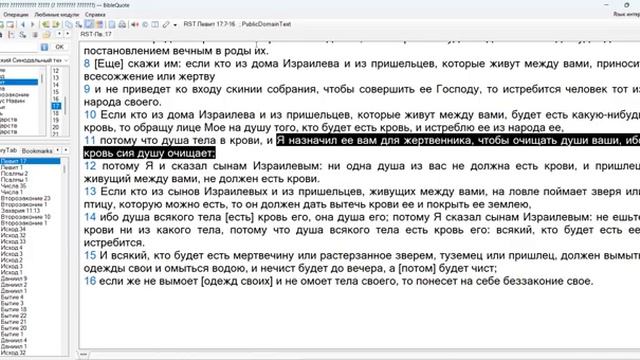Viewport: 640px width, 360px height.
Task: Open previous chapter with green book icon
Action: (x=45, y=24)
